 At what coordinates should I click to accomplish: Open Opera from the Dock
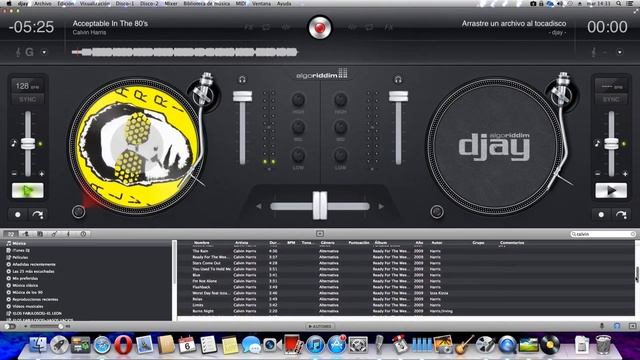click(x=123, y=345)
